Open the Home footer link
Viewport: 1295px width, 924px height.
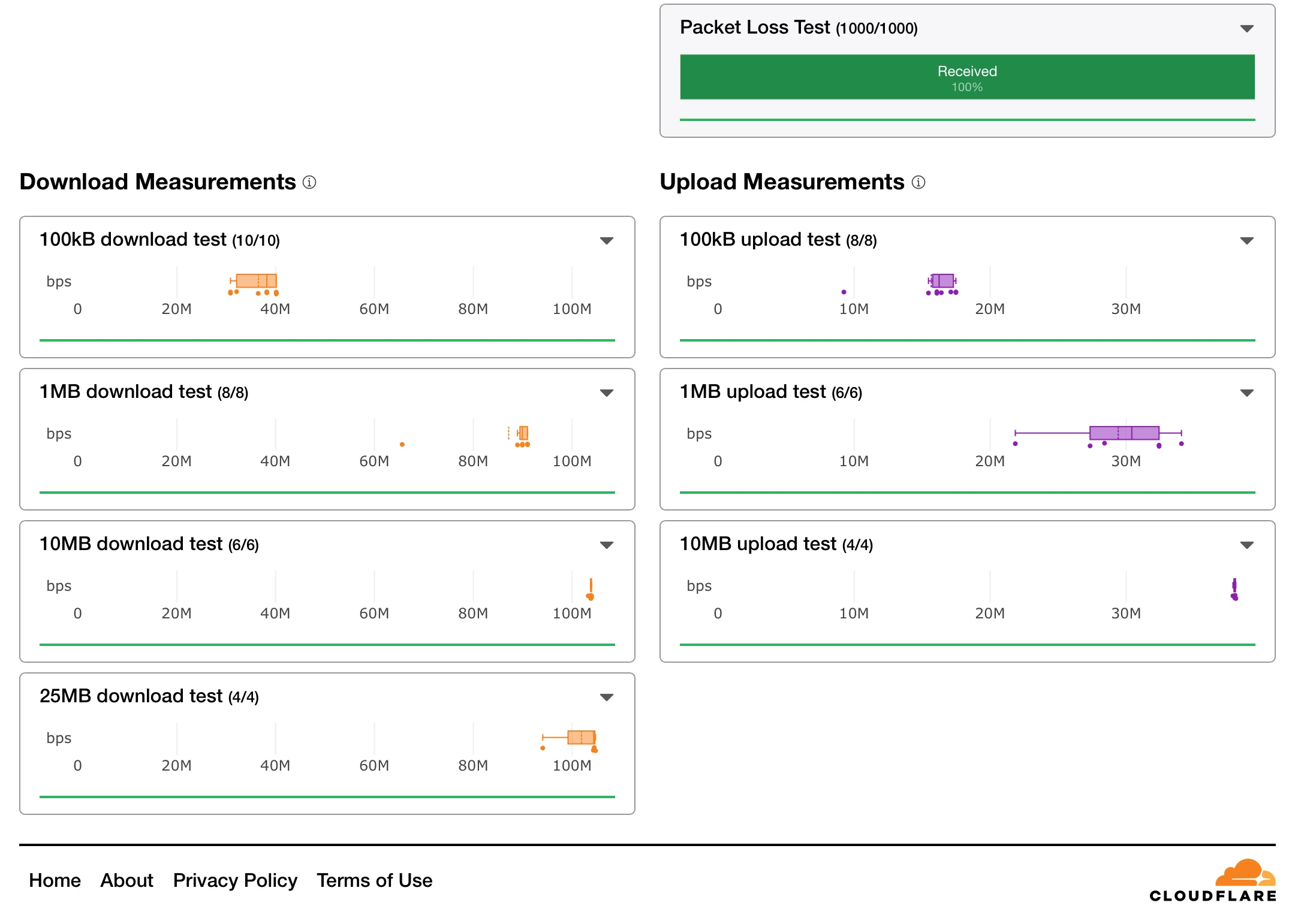[x=55, y=880]
